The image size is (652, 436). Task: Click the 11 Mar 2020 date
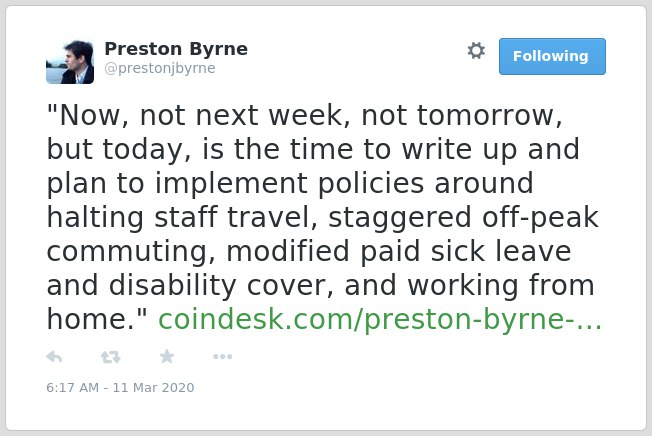click(x=153, y=387)
